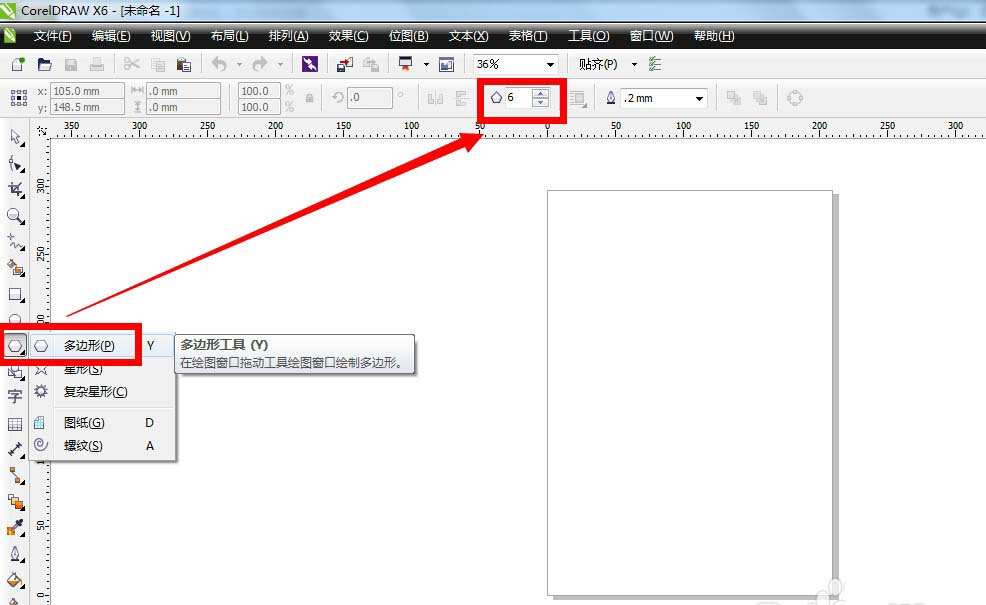Select the Rectangle tool
This screenshot has width=986, height=605.
[x=16, y=295]
